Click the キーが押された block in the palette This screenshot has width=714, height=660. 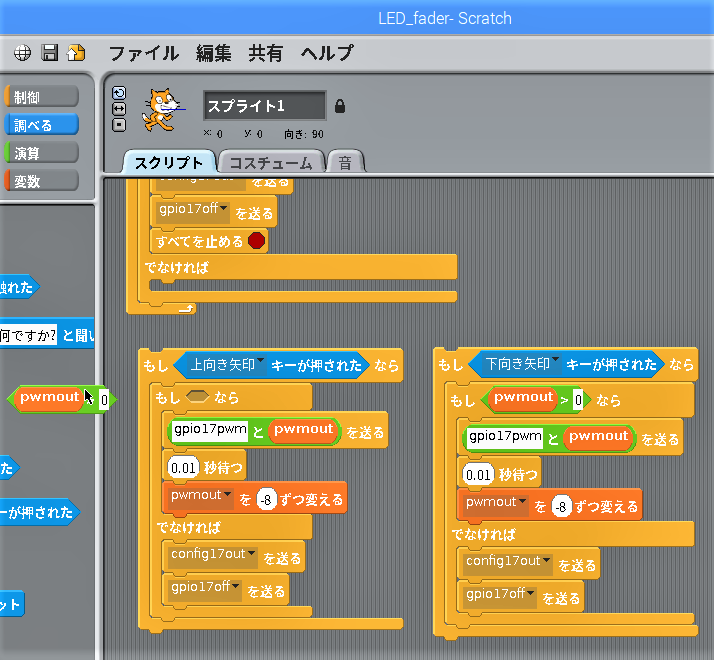coord(40,512)
